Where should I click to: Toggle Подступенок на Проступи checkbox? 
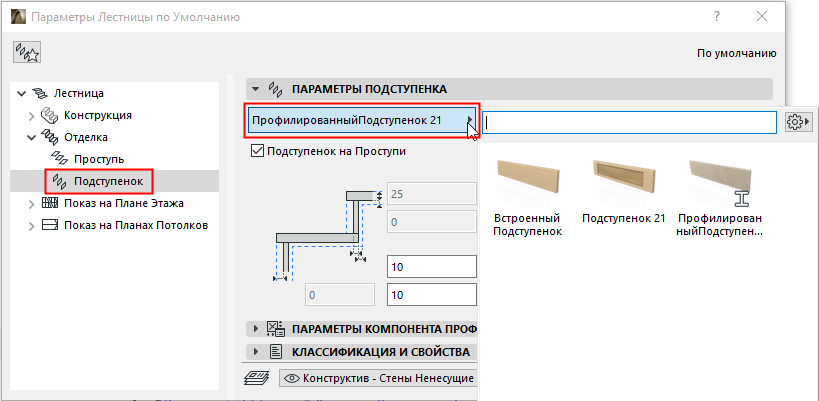point(257,151)
